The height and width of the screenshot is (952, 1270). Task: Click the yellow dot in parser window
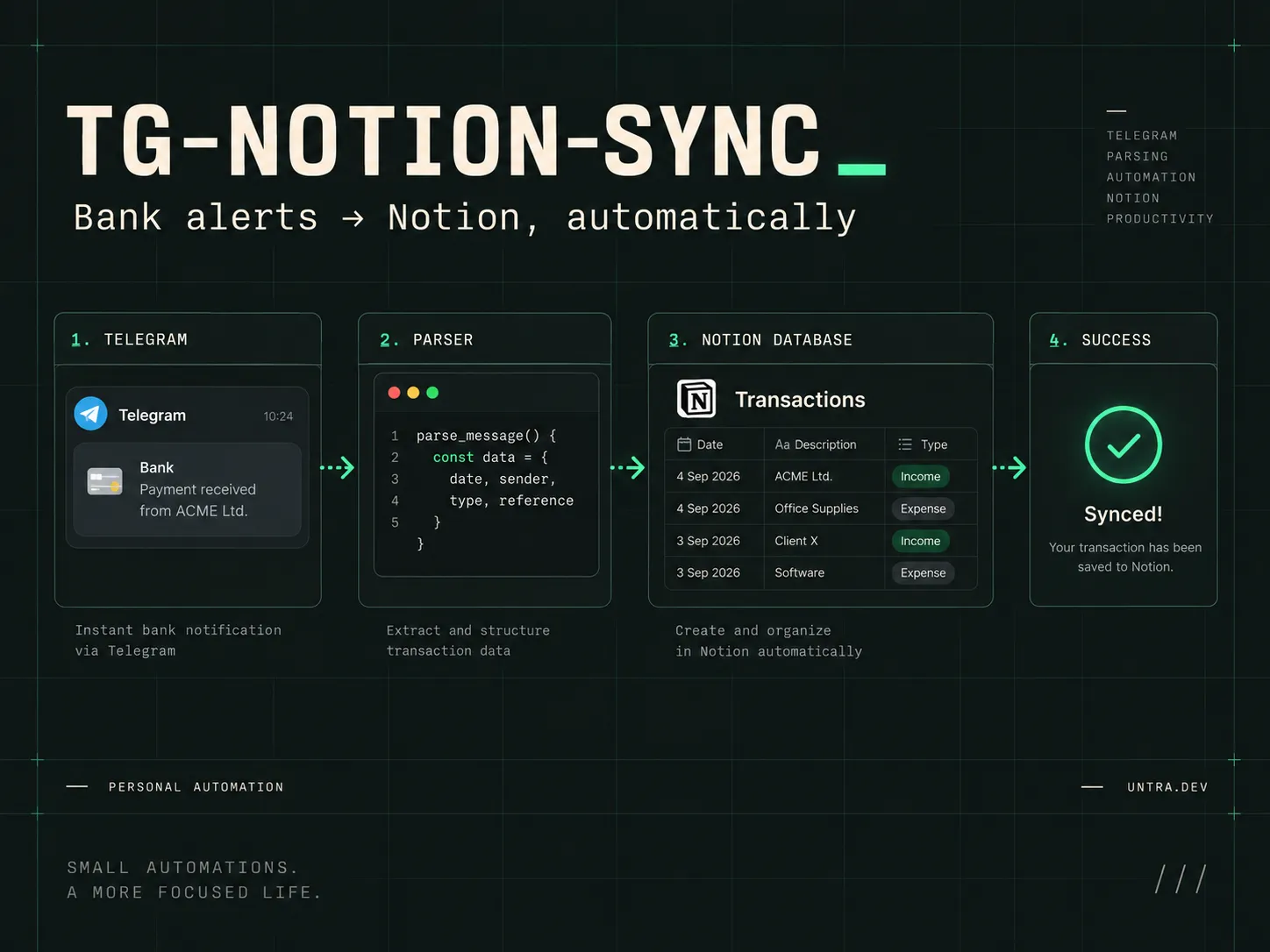[x=413, y=393]
